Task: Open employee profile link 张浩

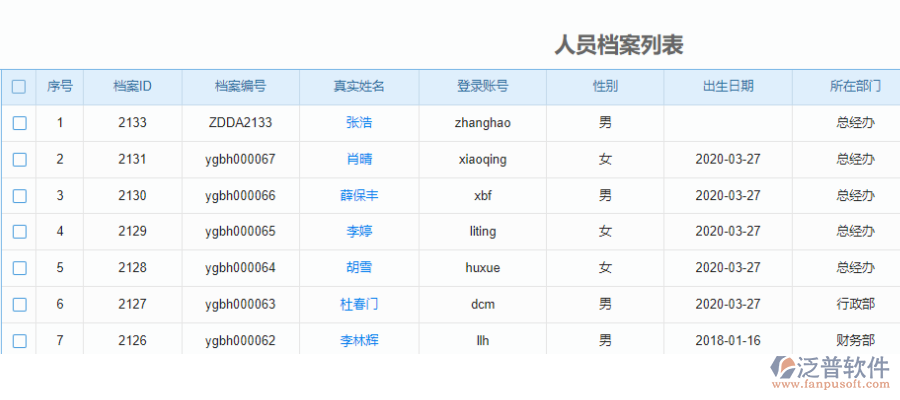Action: coord(359,123)
